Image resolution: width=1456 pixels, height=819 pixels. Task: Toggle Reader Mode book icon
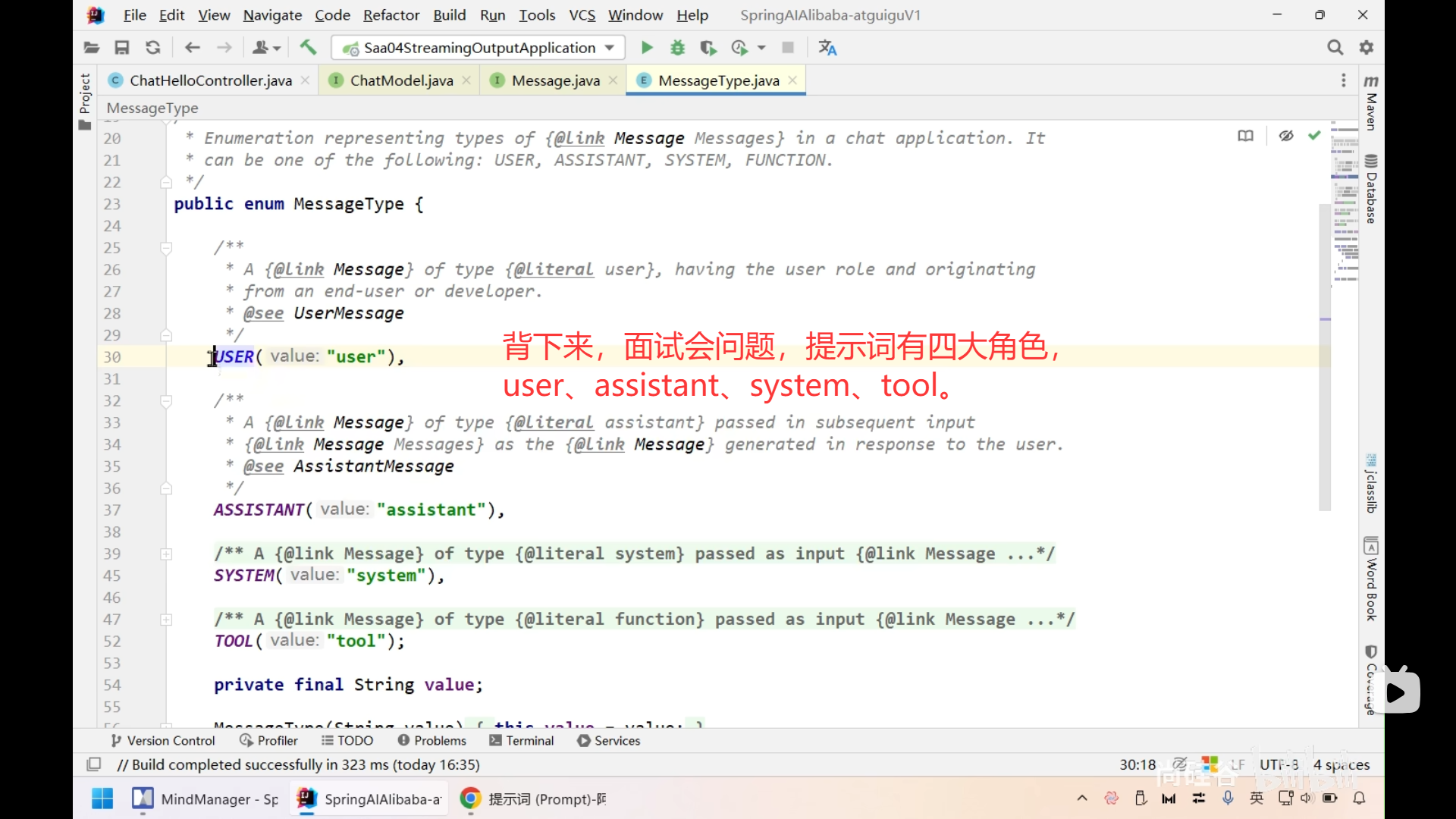1245,136
